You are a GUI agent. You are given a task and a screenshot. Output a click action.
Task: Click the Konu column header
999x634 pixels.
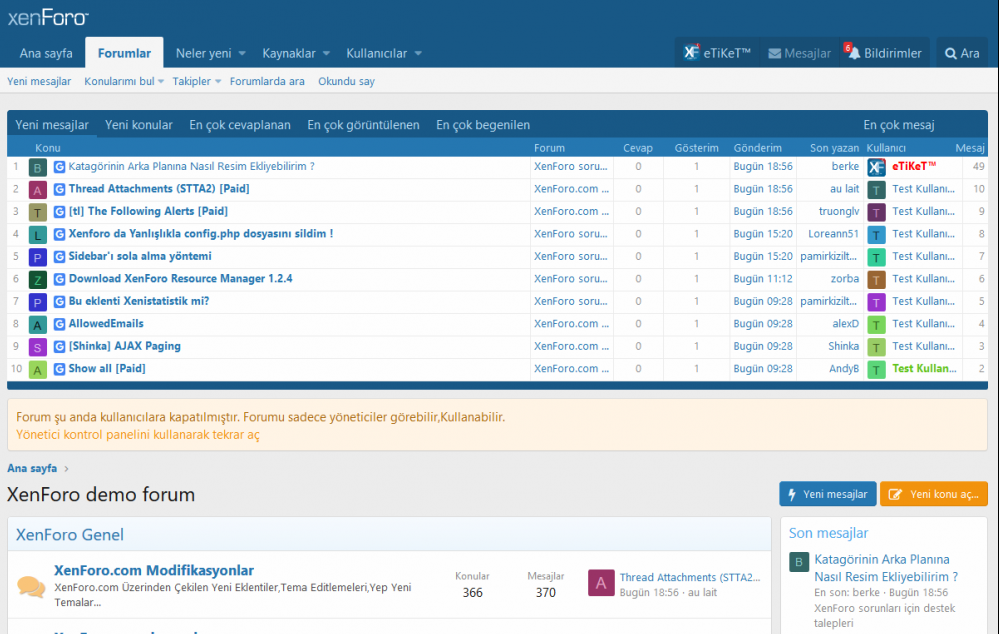point(48,148)
